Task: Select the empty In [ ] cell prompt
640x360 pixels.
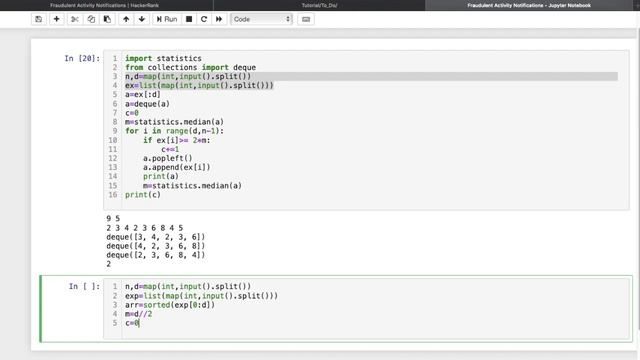Action: (84, 287)
